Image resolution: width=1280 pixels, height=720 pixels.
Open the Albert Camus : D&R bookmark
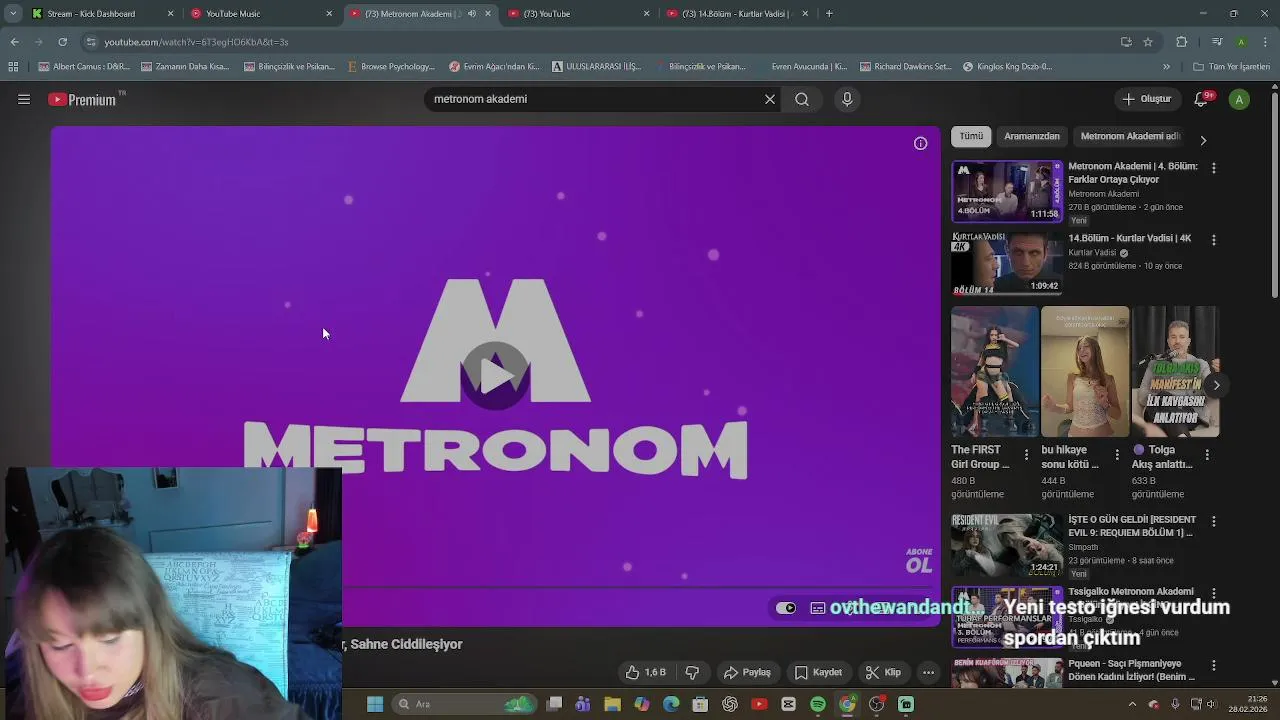84,67
